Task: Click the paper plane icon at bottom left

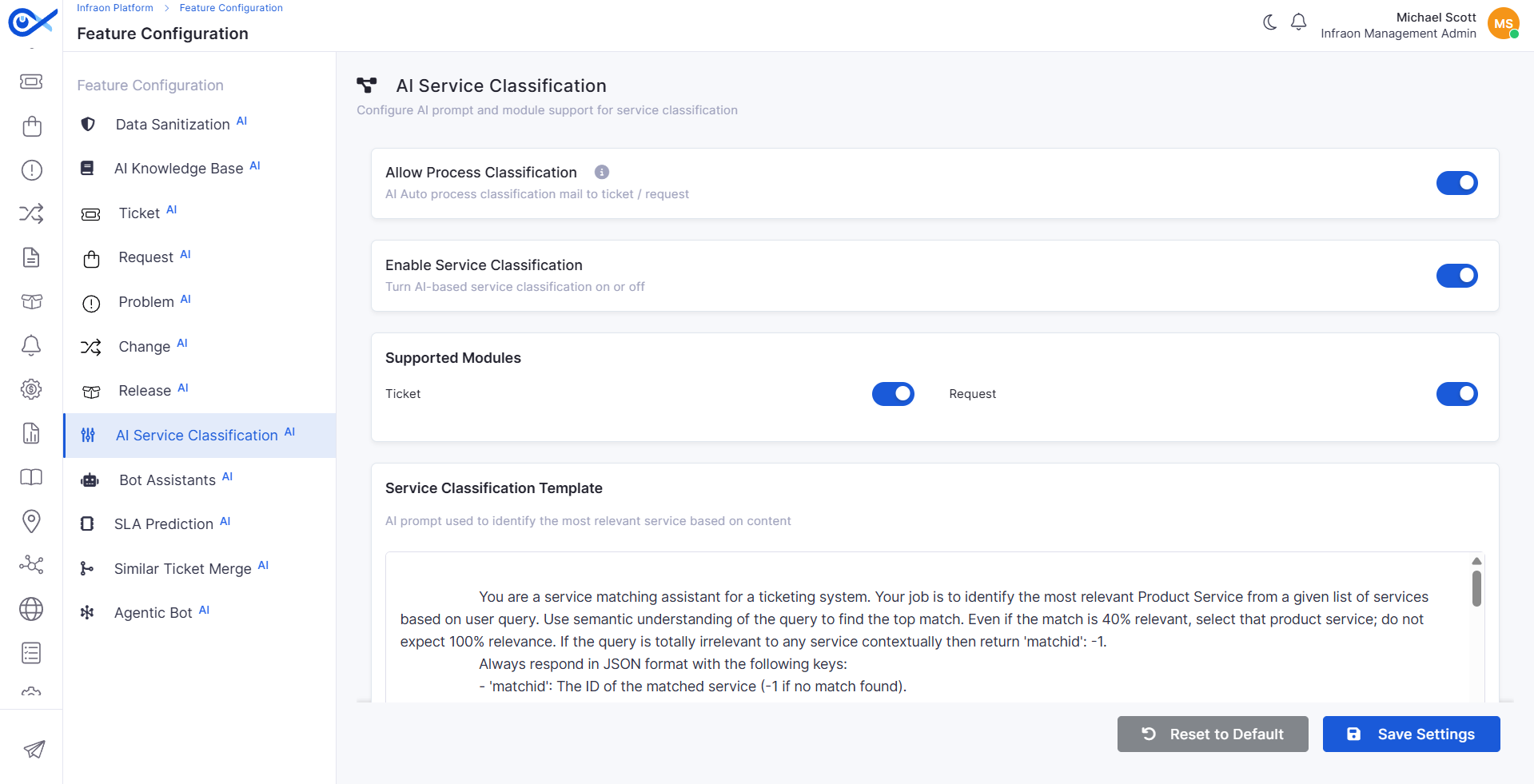Action: pos(34,749)
